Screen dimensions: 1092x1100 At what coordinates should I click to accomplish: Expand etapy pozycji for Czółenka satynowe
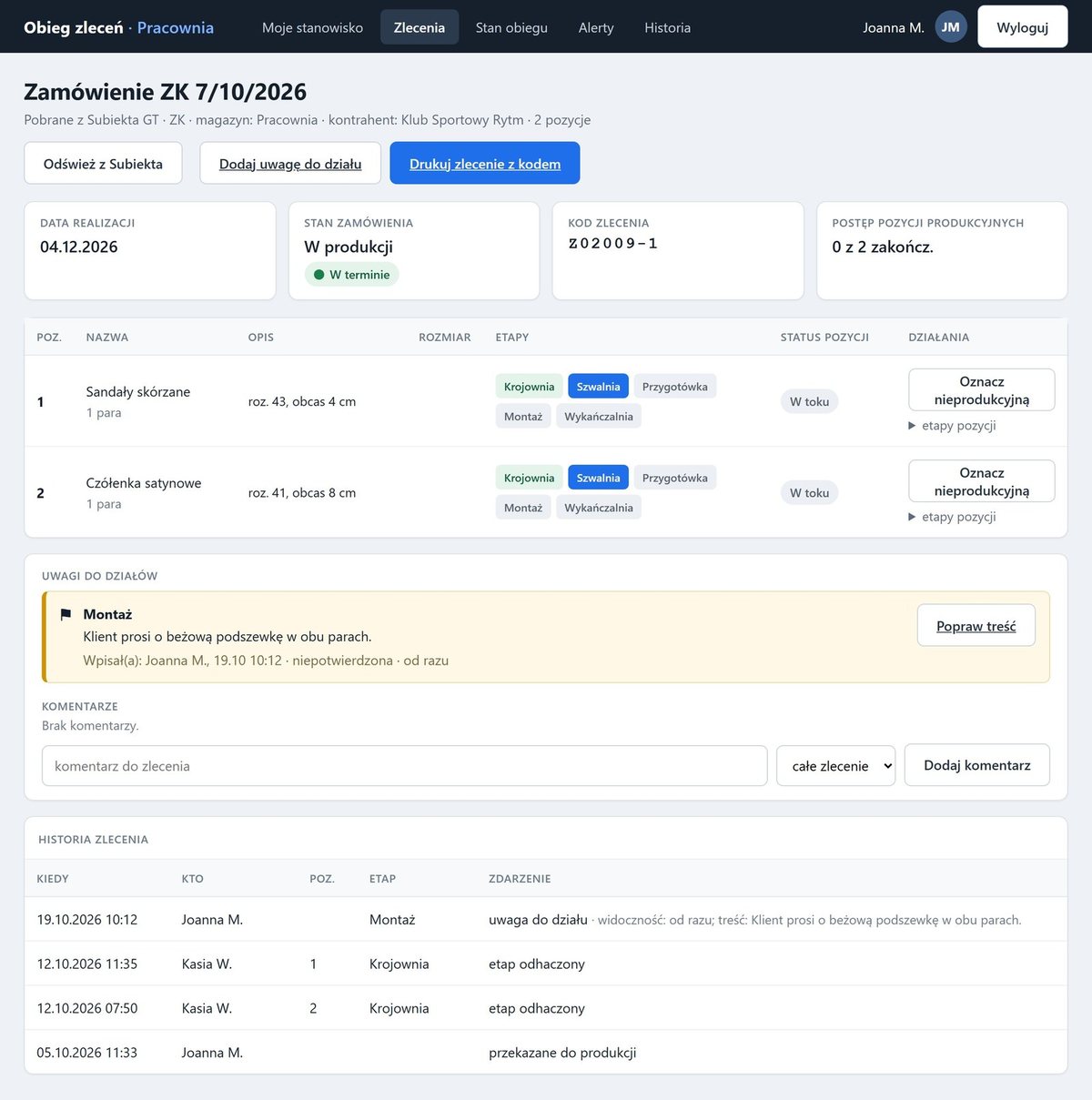(x=952, y=517)
